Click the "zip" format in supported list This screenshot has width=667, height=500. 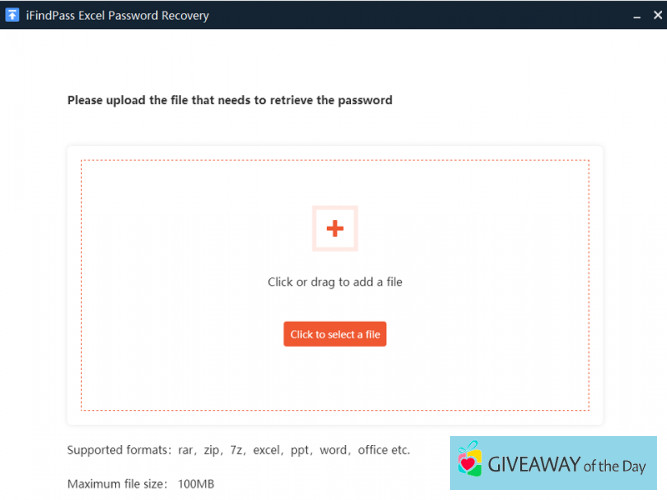click(214, 450)
